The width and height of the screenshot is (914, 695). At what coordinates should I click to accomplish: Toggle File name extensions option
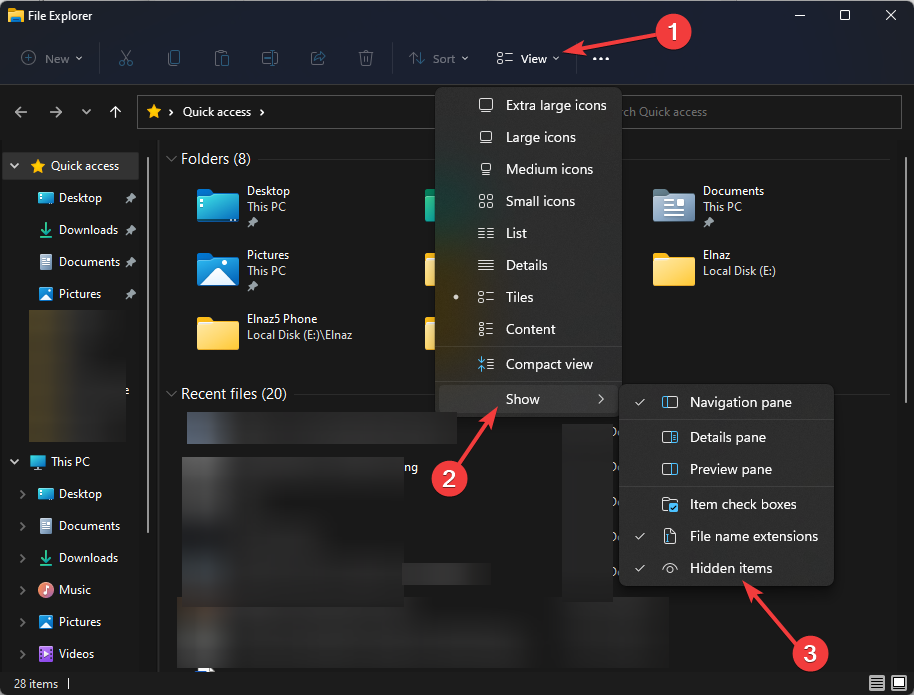click(x=753, y=536)
